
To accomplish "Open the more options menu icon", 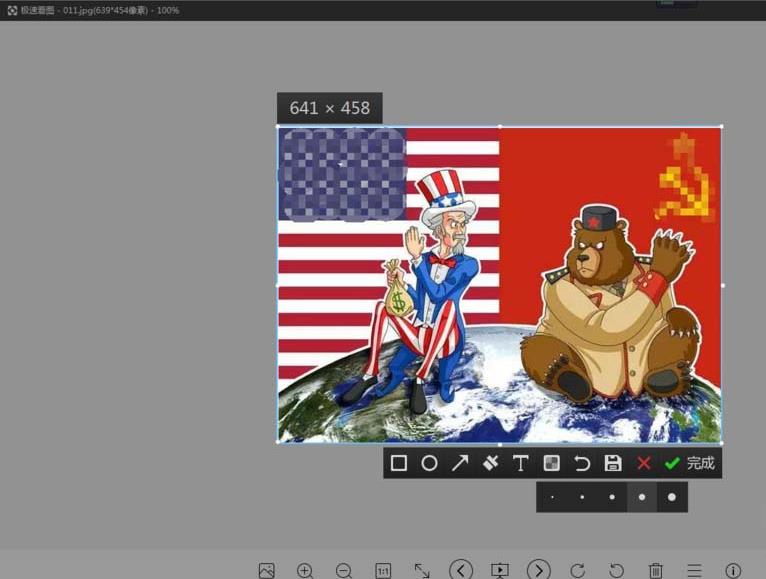I will click(x=694, y=571).
